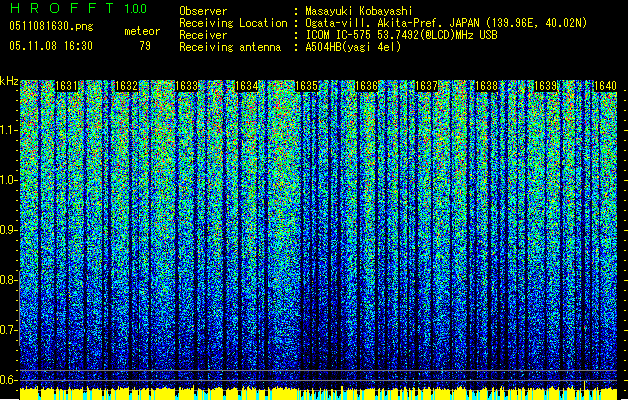Viewport: 629px width, 400px height.
Task: Click the 1638 time marker
Action: point(486,86)
